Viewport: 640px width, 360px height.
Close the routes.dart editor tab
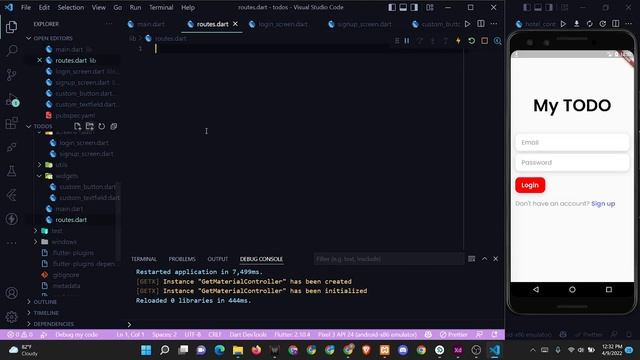235,24
